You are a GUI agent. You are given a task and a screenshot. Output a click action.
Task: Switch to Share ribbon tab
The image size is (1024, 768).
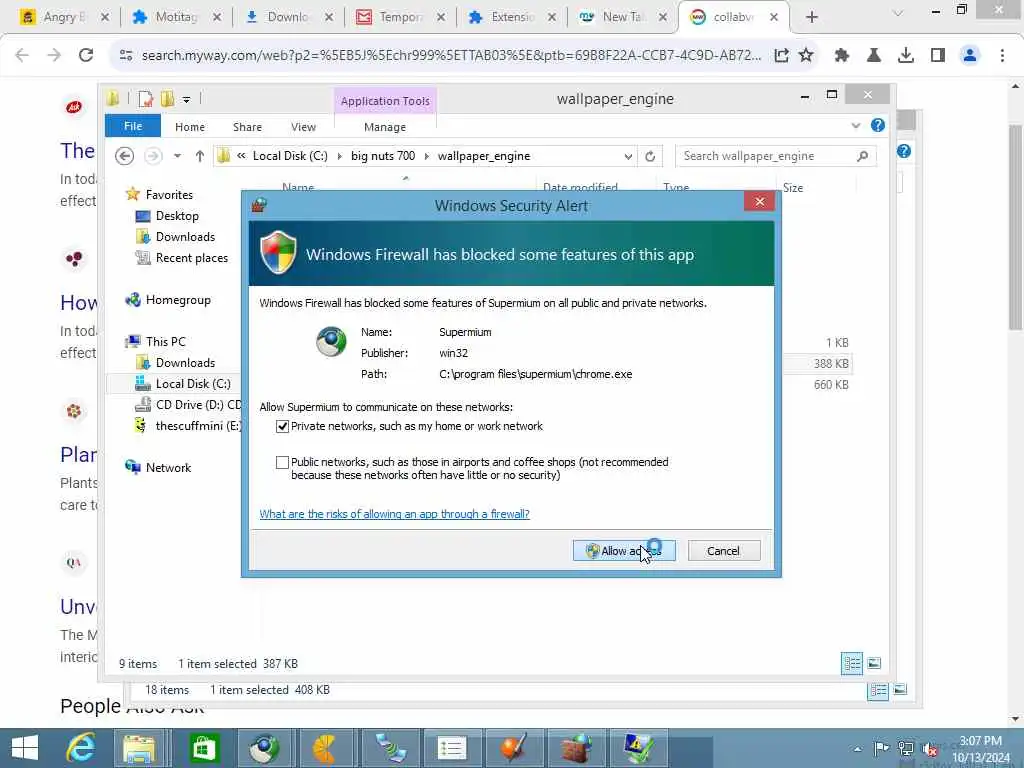pos(247,127)
